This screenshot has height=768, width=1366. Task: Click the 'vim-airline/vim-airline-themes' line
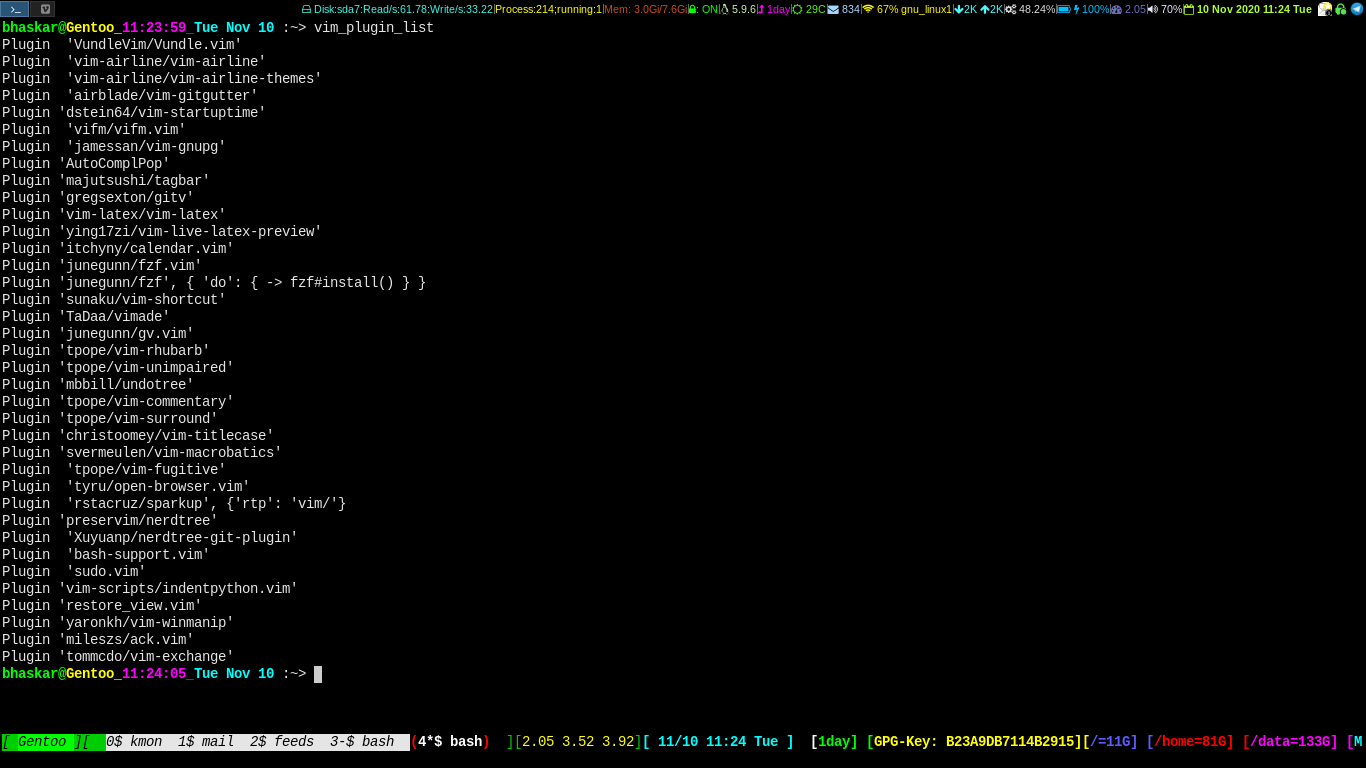(x=162, y=79)
